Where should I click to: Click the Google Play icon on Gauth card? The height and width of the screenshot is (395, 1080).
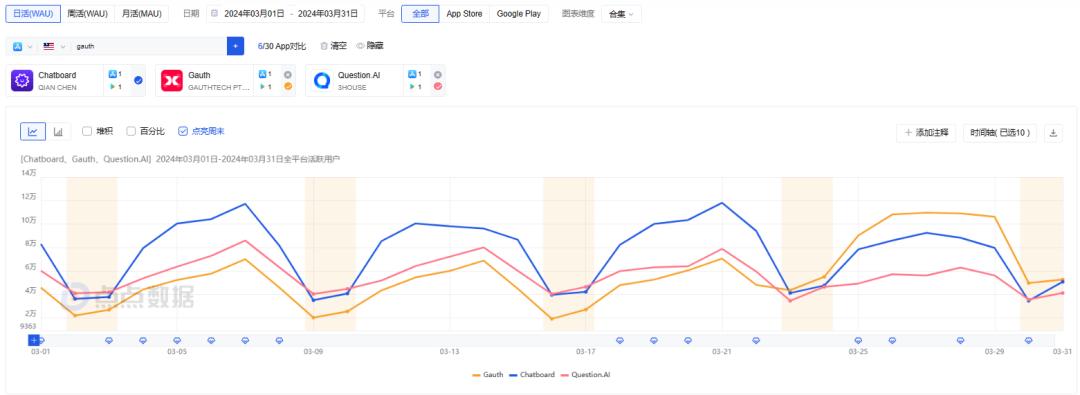262,87
